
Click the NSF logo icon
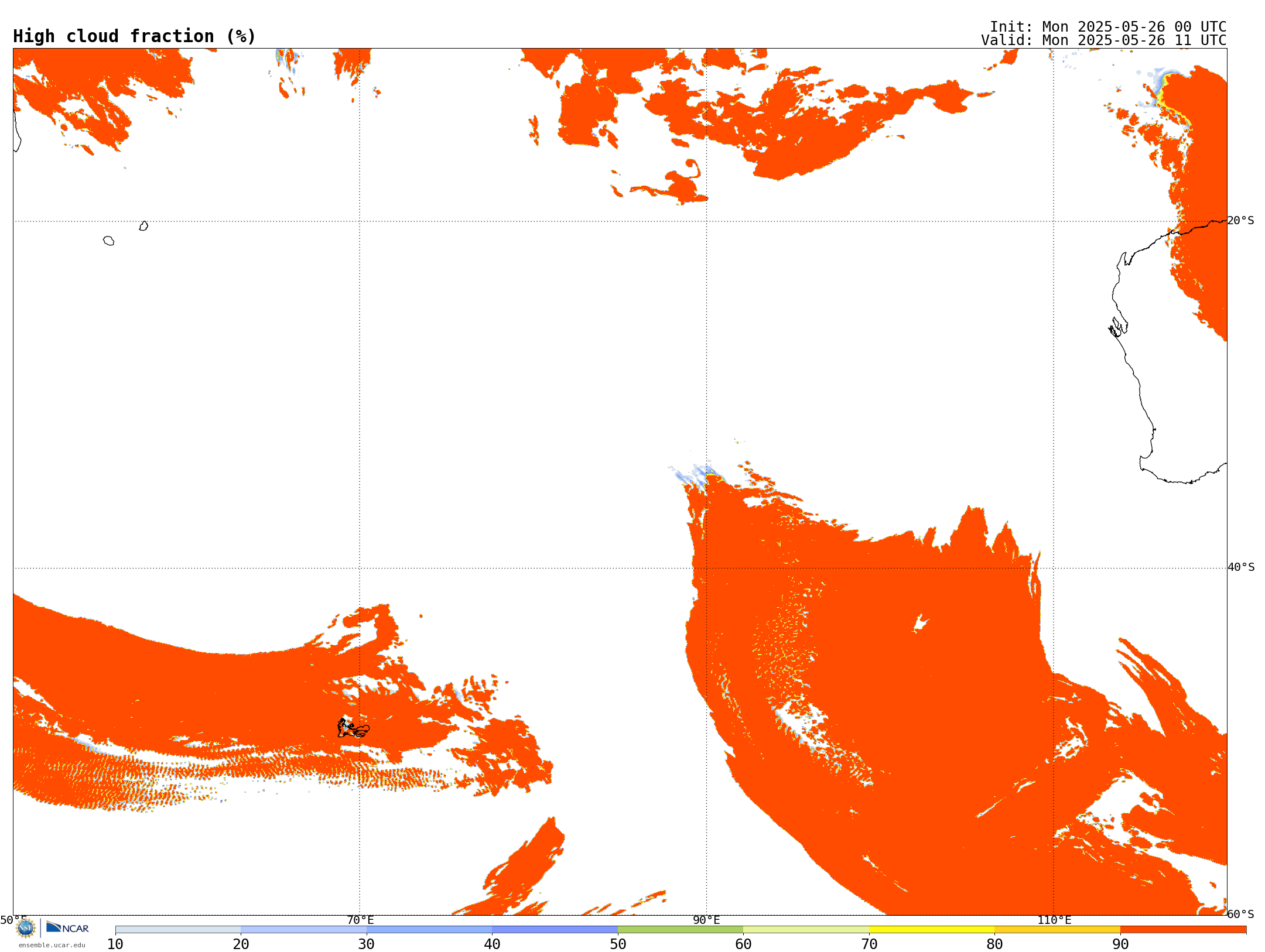[26, 928]
